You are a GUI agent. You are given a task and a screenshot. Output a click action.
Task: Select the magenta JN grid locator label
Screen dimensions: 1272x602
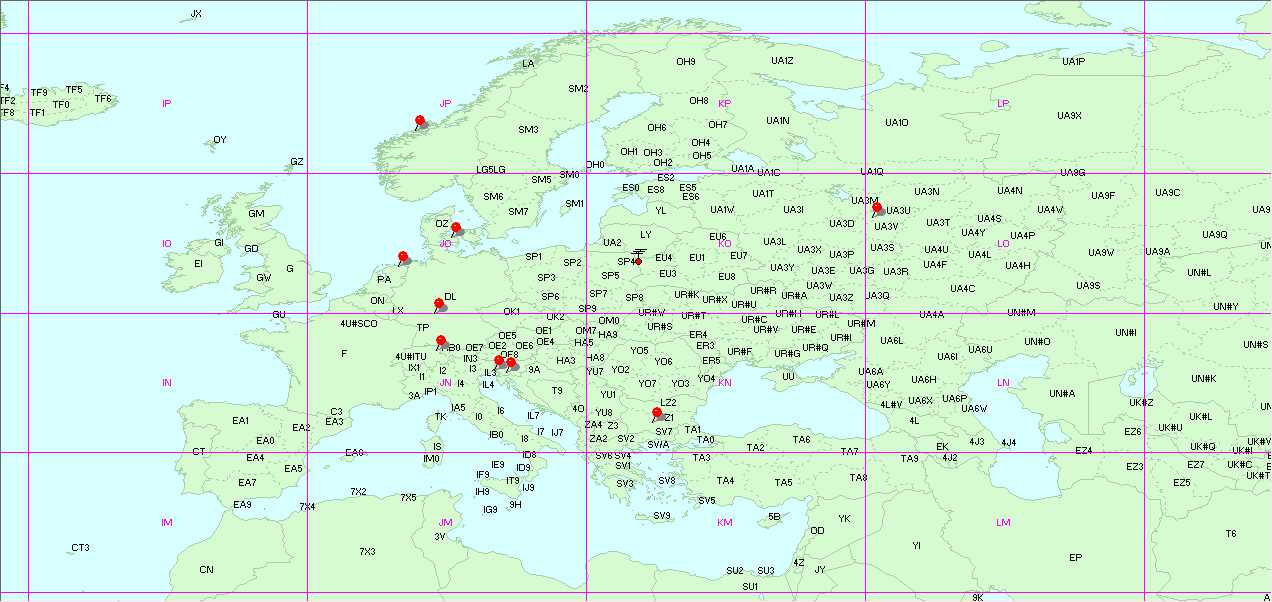pyautogui.click(x=446, y=383)
